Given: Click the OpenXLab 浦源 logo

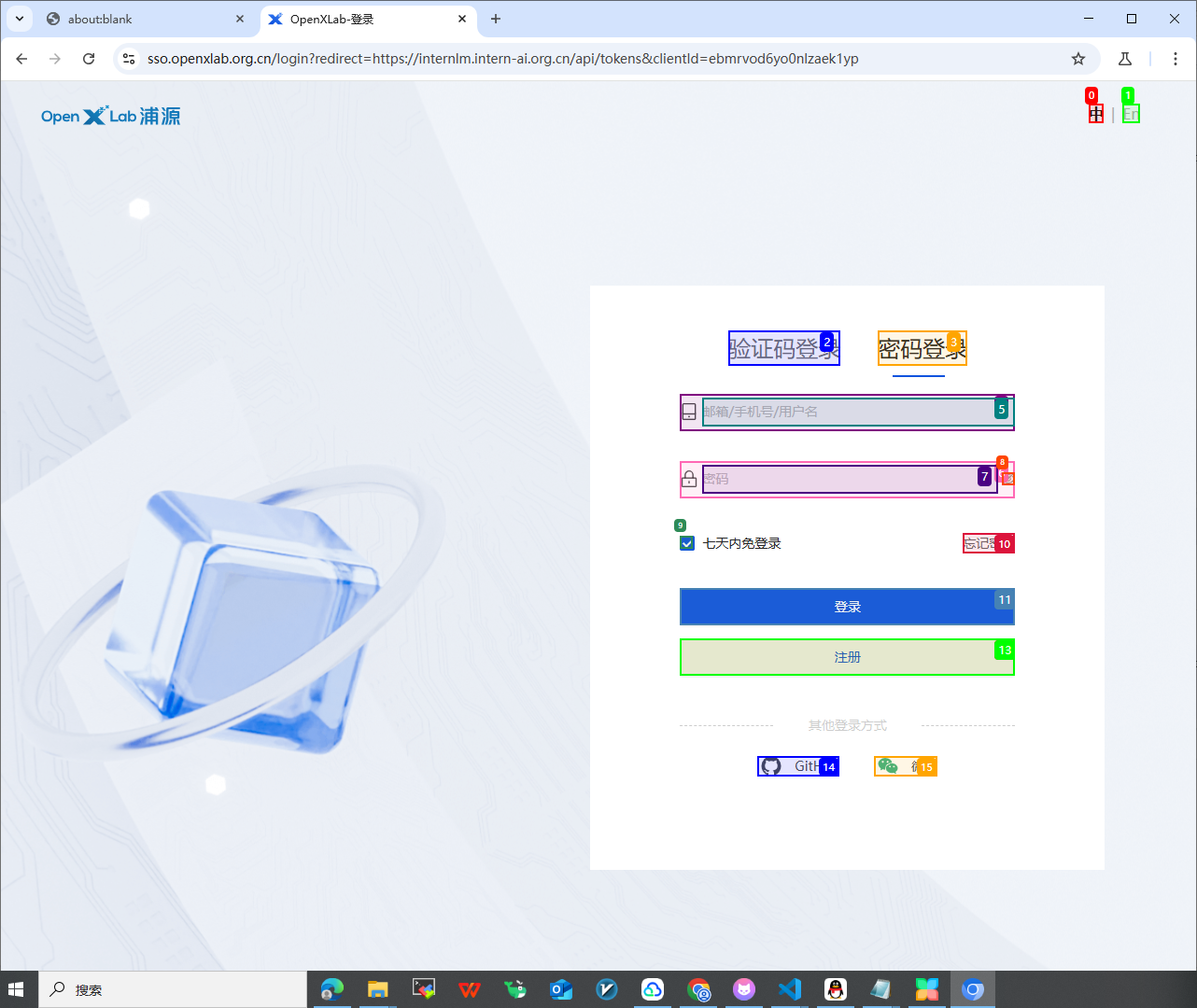Looking at the screenshot, I should (110, 116).
